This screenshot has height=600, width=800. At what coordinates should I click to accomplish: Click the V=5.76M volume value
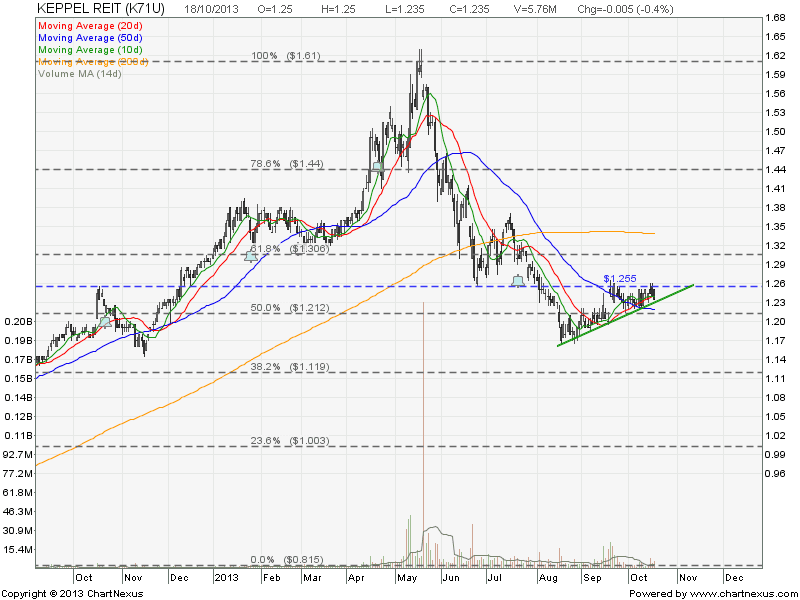click(535, 9)
